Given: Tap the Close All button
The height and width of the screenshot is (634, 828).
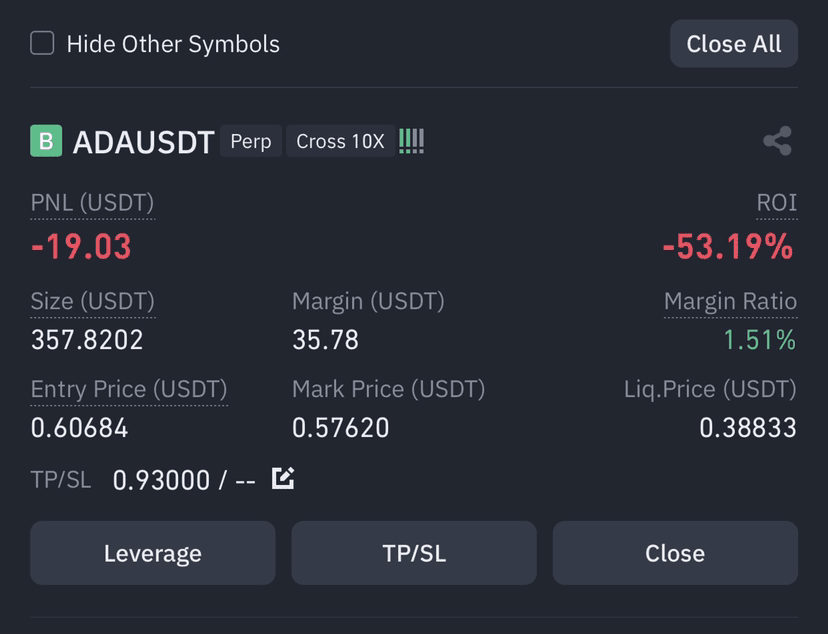Looking at the screenshot, I should (733, 43).
